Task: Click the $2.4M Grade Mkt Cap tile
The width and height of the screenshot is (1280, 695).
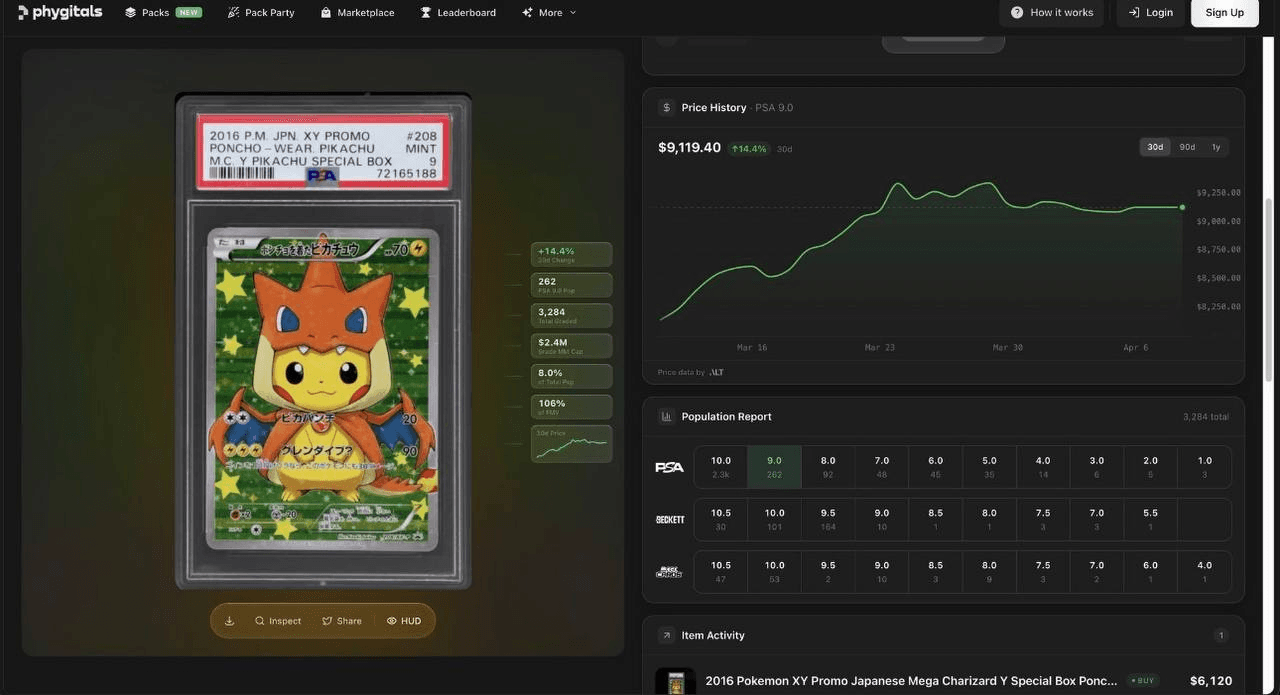Action: pyautogui.click(x=572, y=346)
